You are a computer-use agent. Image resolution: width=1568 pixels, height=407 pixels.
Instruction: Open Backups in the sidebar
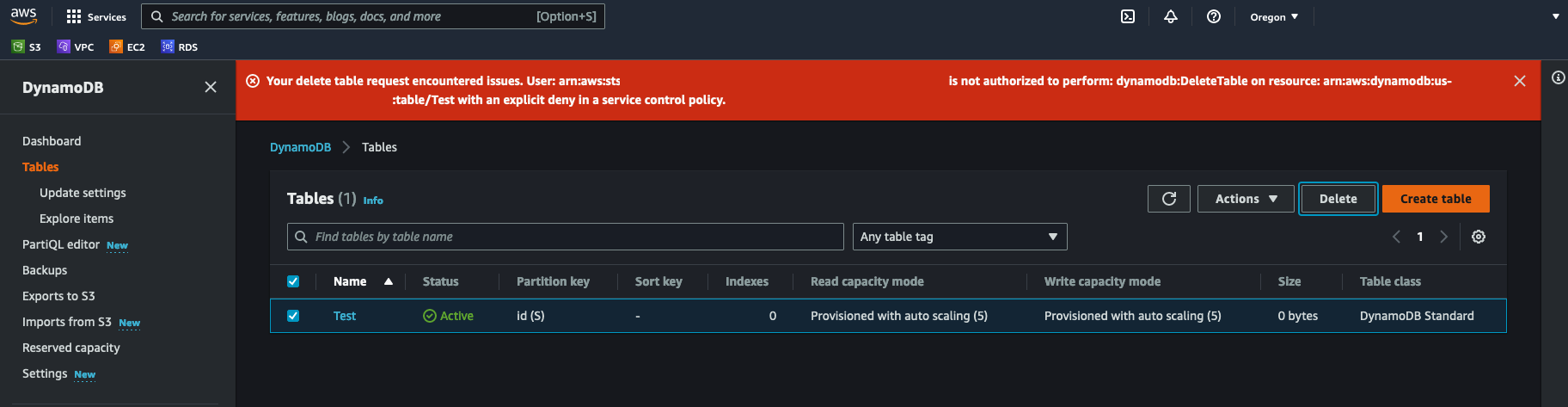pos(45,270)
